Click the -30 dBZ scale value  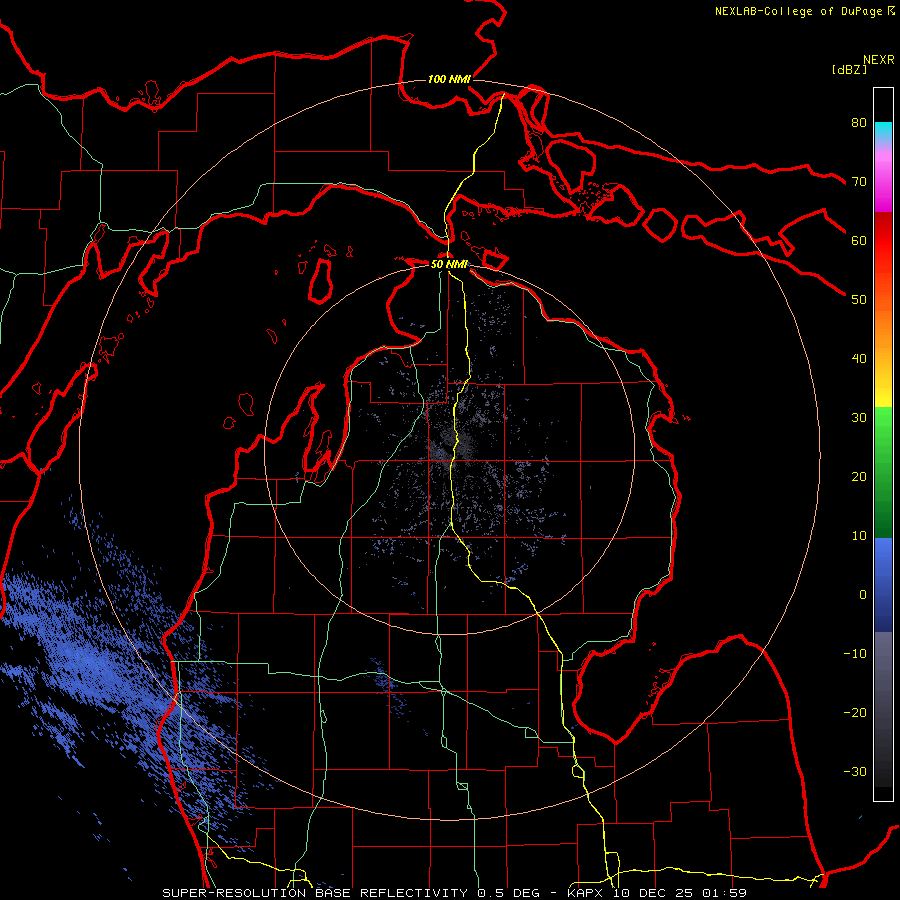pos(855,772)
